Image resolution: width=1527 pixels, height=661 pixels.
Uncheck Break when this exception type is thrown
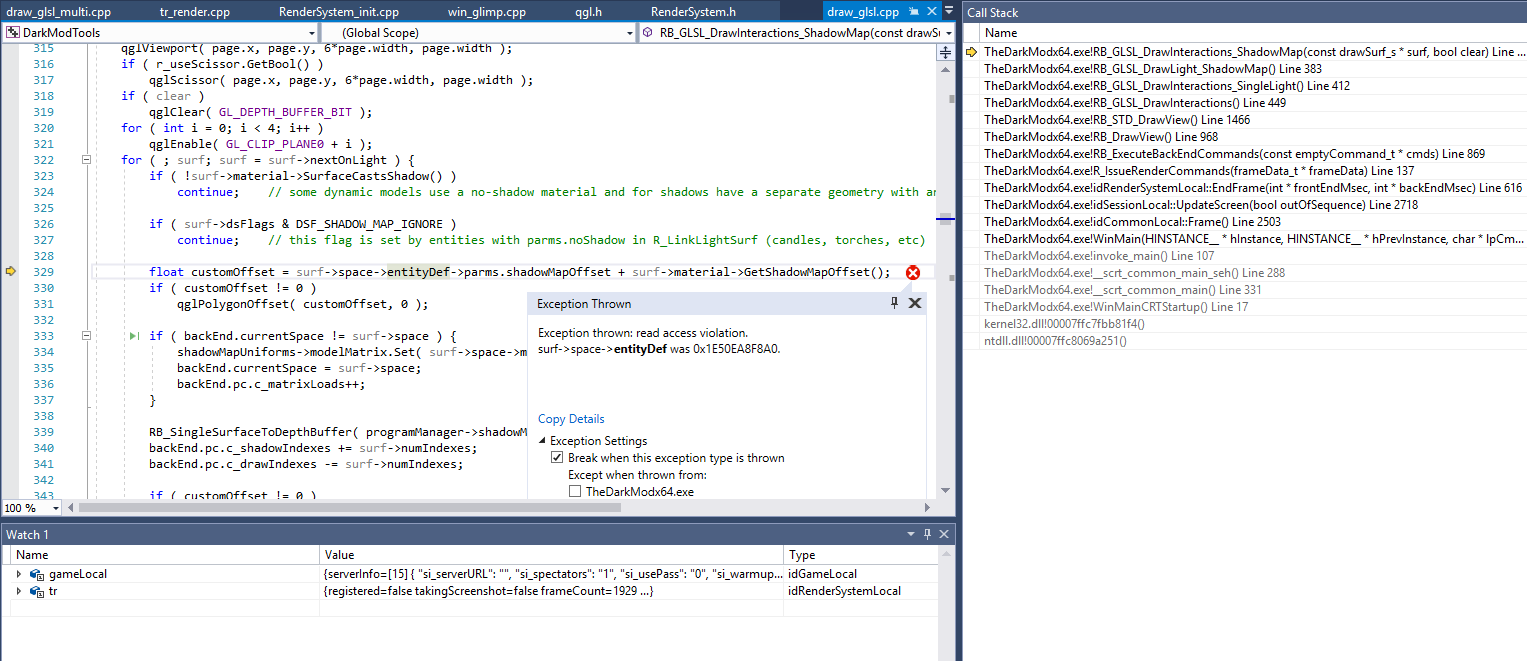coord(557,458)
